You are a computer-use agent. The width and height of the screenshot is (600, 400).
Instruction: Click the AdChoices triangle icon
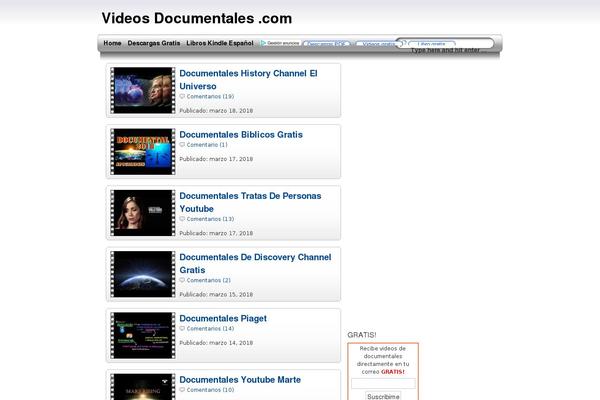[x=263, y=43]
